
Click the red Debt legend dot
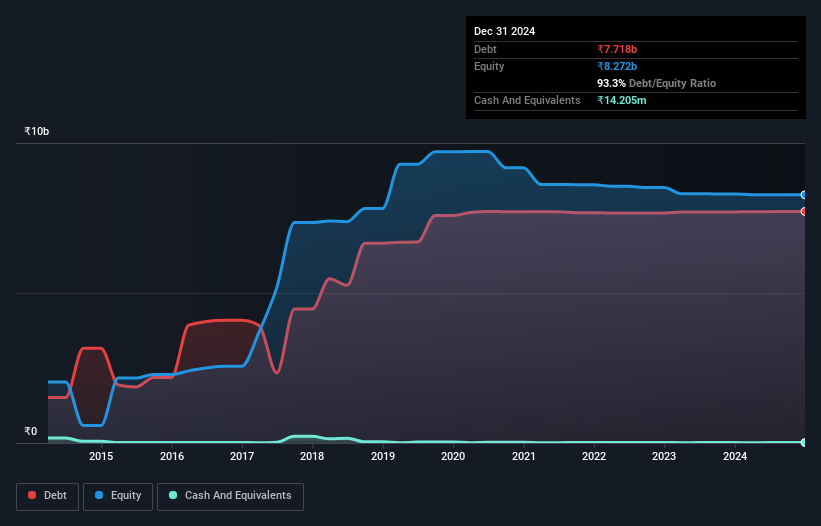coord(32,495)
